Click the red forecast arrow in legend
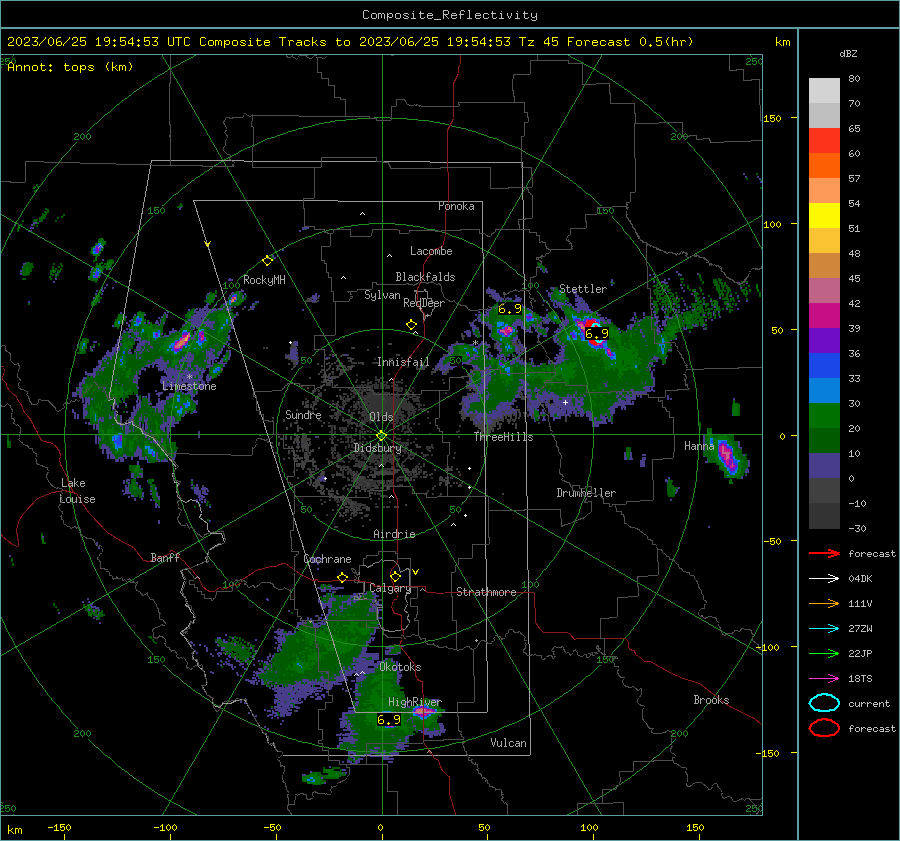900x841 pixels. [x=824, y=553]
